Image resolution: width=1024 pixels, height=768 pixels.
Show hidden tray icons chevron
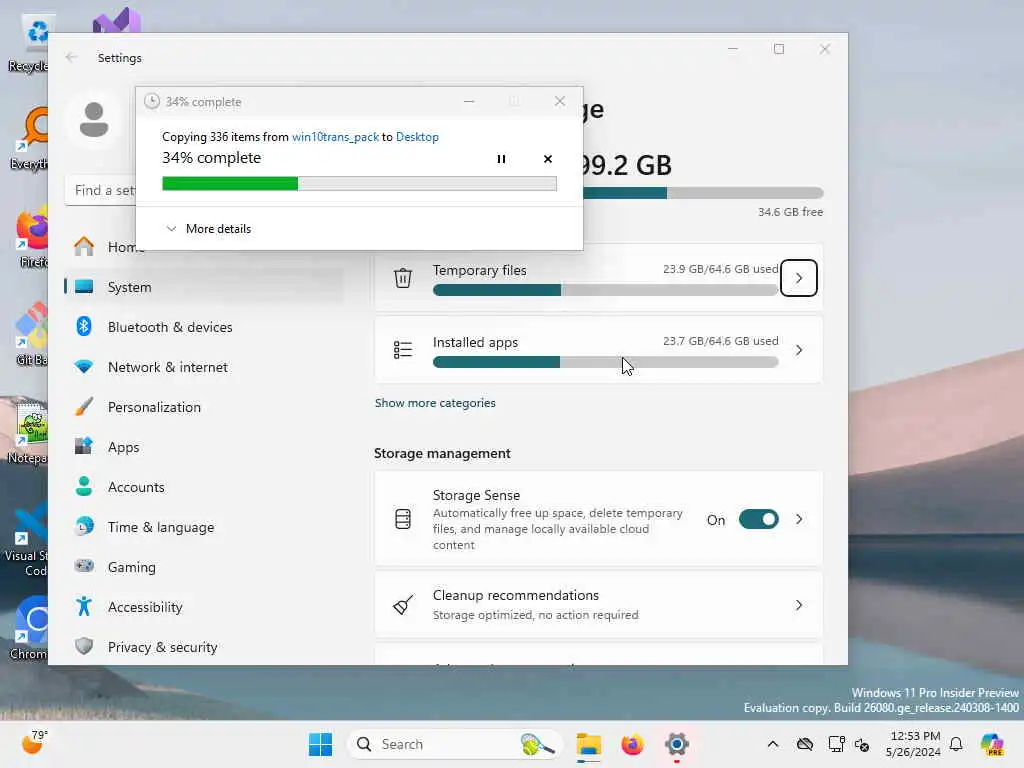coord(773,744)
